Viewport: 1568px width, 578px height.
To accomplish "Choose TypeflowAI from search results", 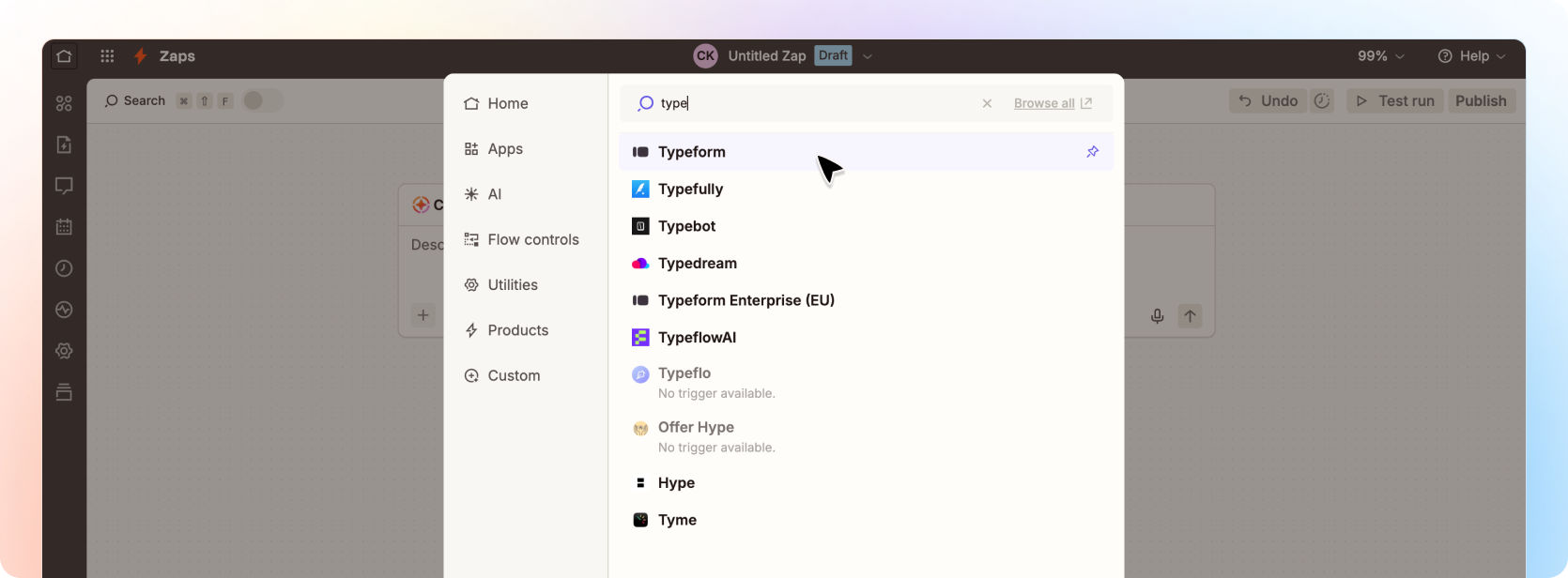I will point(866,337).
